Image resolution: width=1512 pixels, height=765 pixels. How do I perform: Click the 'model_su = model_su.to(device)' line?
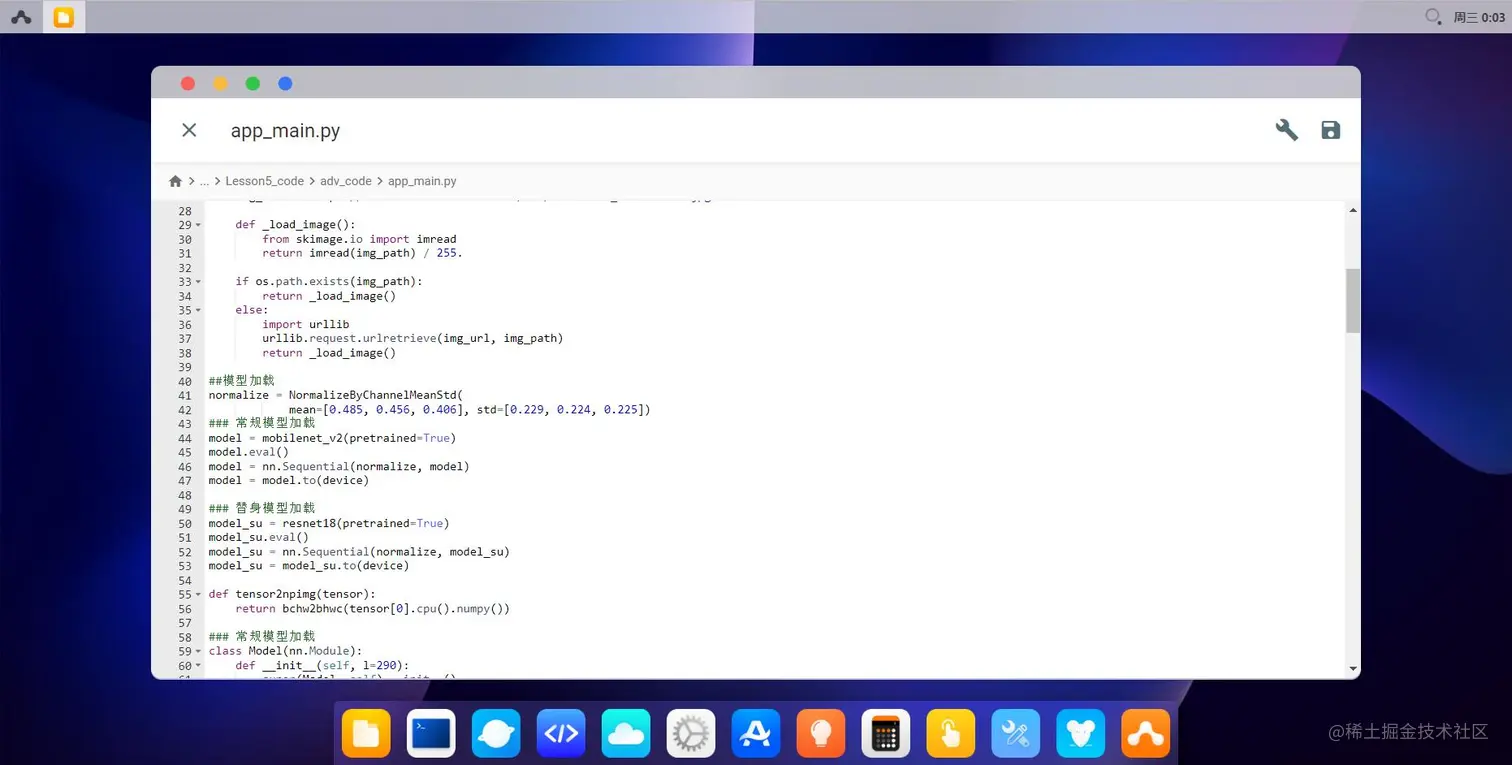(x=309, y=565)
